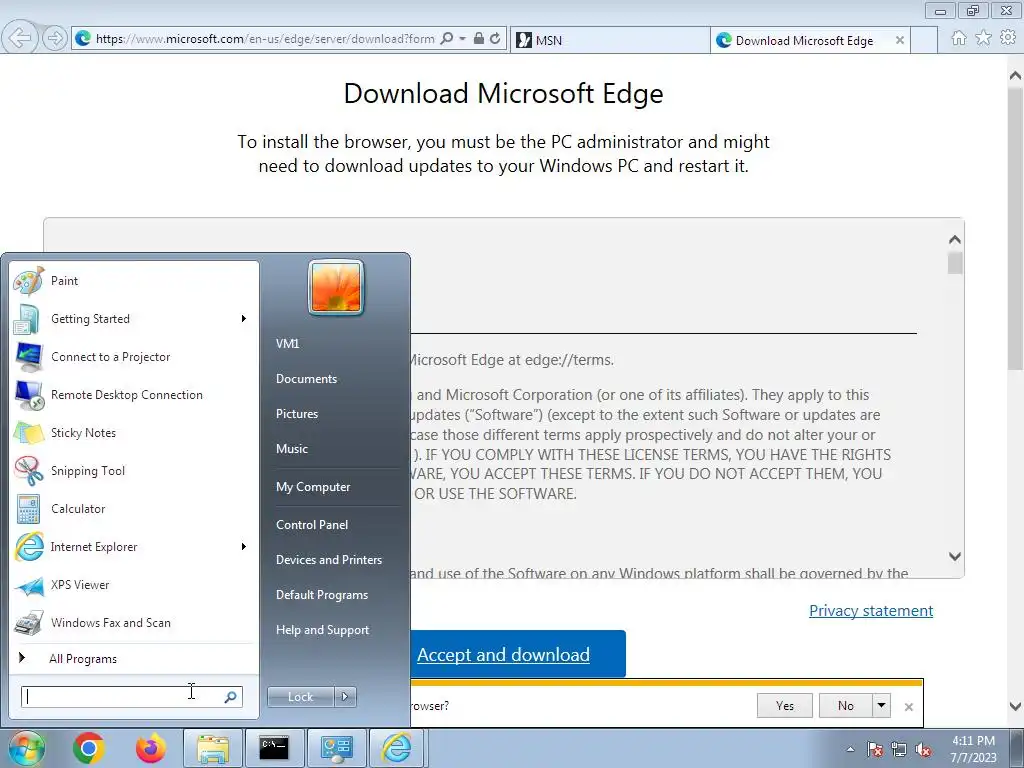Click the network tray icon
This screenshot has width=1024, height=768.
[899, 750]
